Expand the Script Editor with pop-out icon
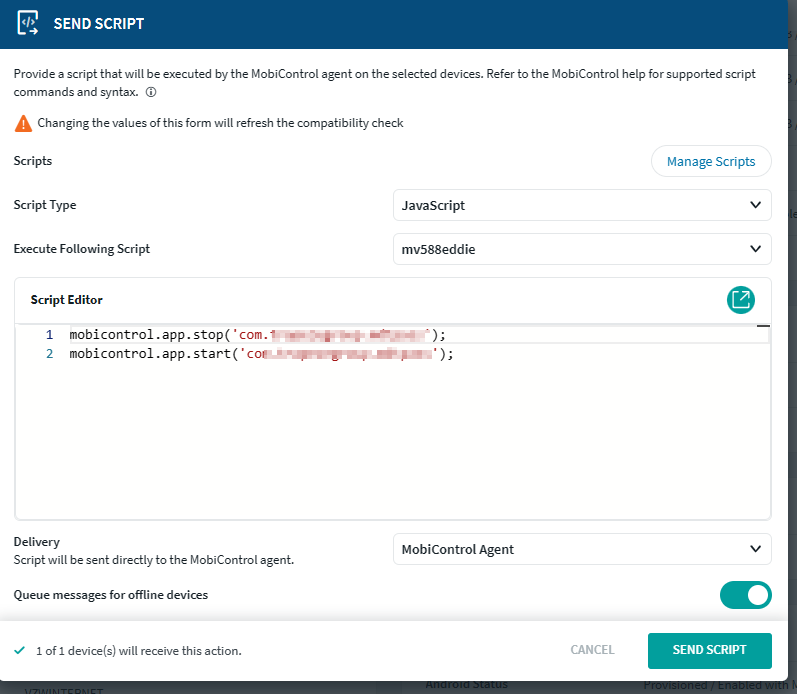The image size is (797, 694). point(741,299)
